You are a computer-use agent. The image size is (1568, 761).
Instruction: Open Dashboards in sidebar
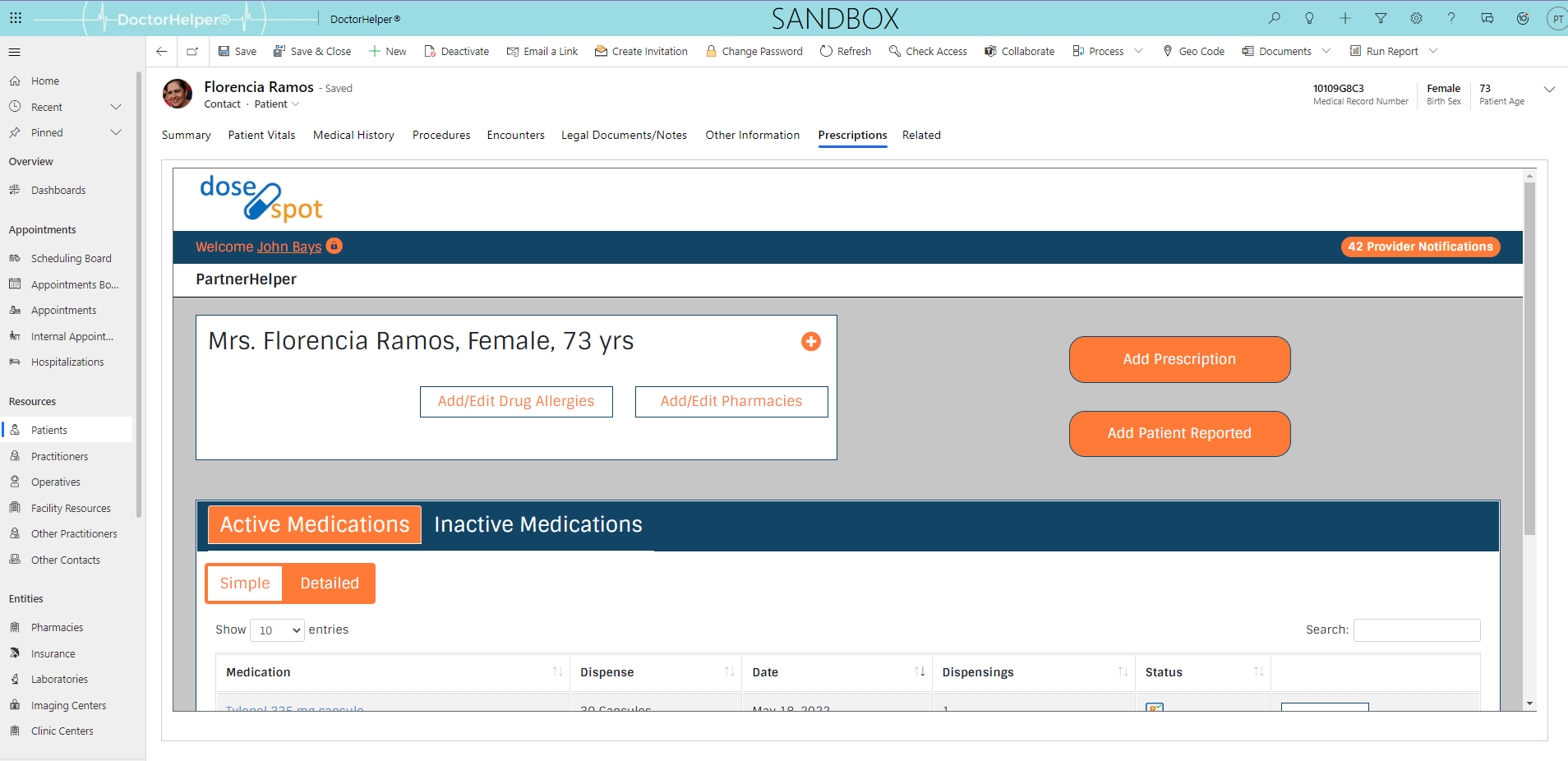tap(58, 190)
